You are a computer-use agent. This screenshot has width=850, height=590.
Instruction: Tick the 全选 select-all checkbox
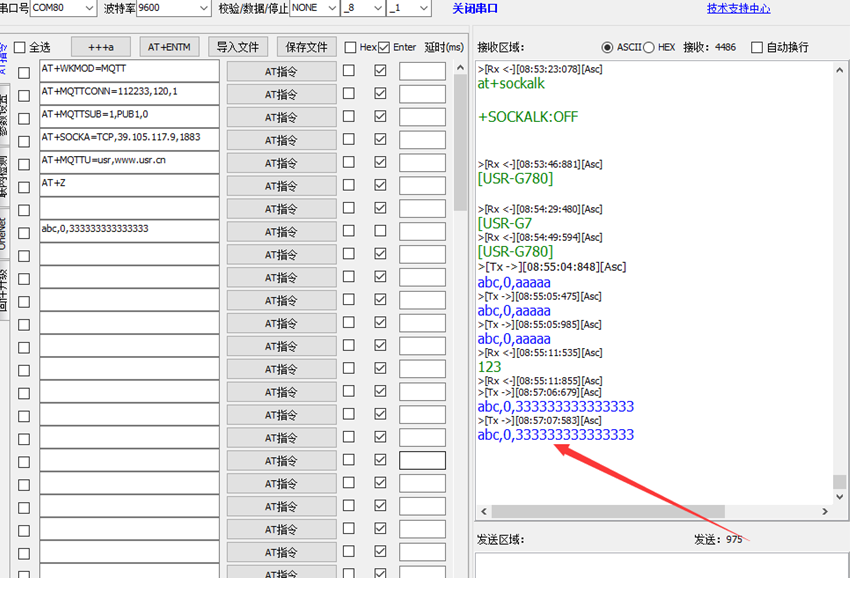(20, 47)
